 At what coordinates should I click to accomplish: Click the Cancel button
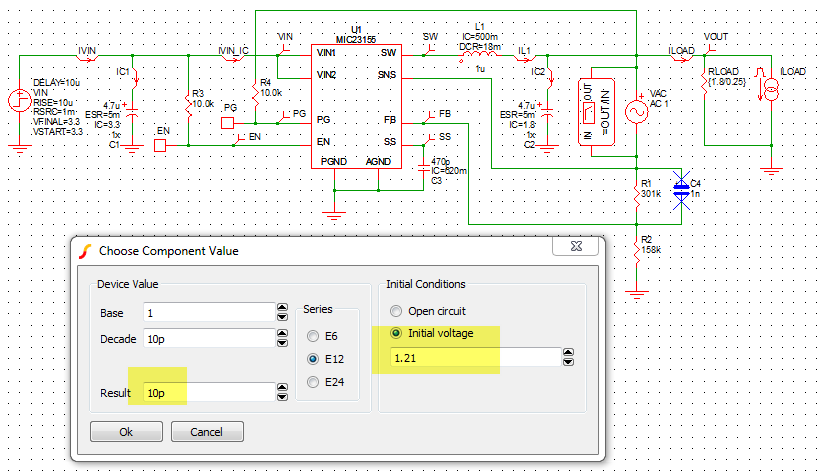(207, 432)
